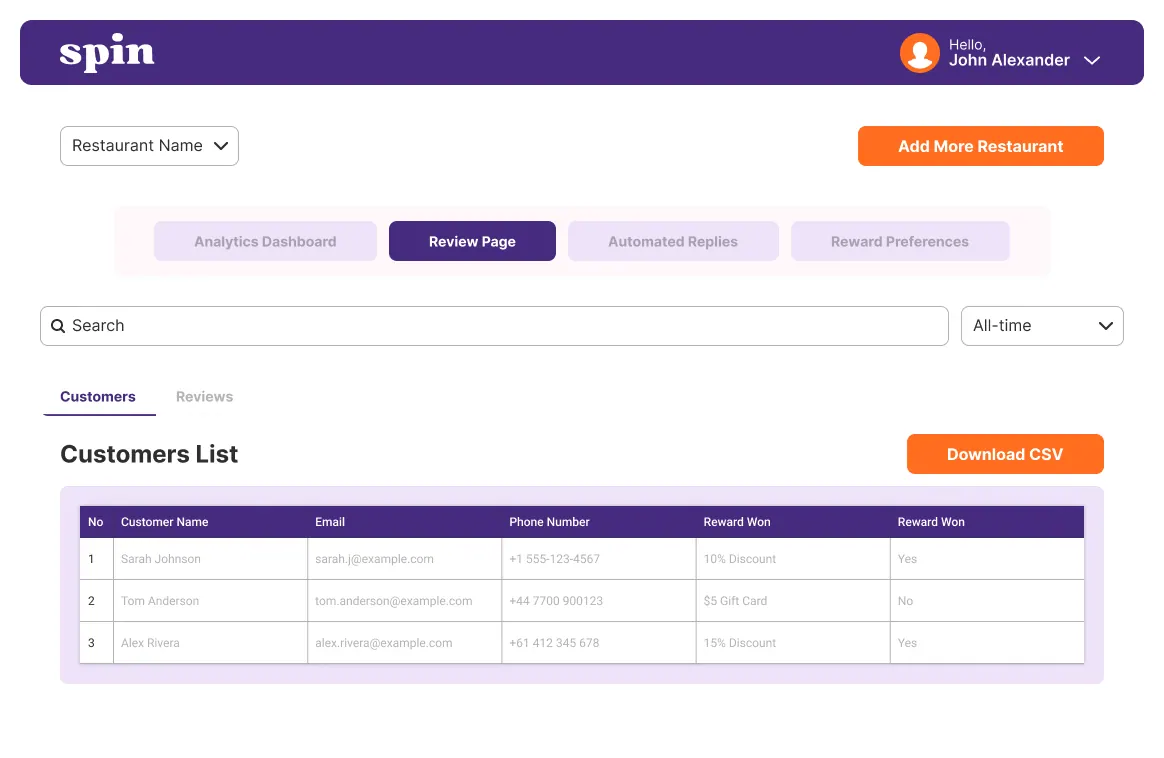Switch to Analytics Dashboard tab
Viewport: 1164px width, 758px height.
coord(265,241)
